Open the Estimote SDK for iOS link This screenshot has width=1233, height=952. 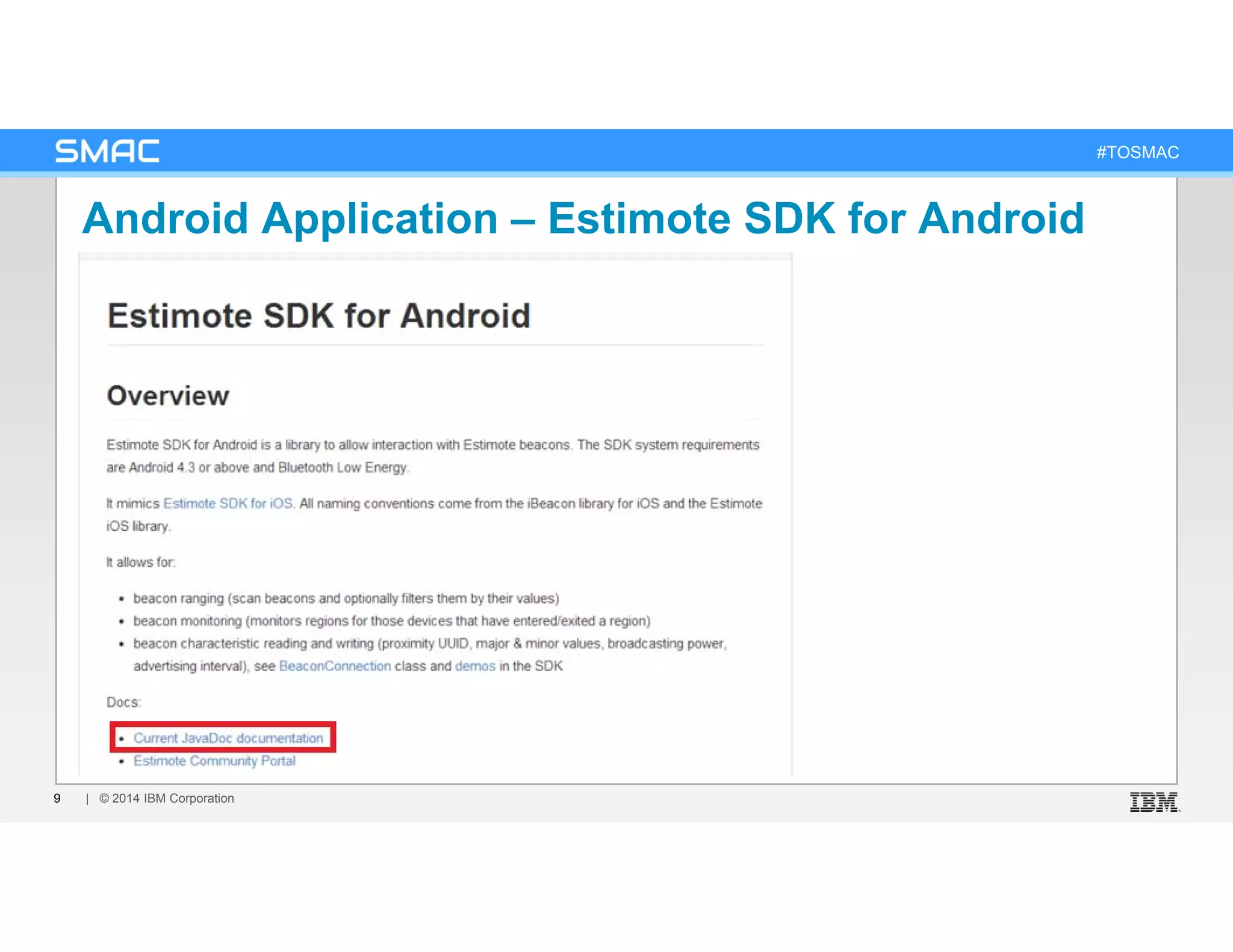pos(228,503)
